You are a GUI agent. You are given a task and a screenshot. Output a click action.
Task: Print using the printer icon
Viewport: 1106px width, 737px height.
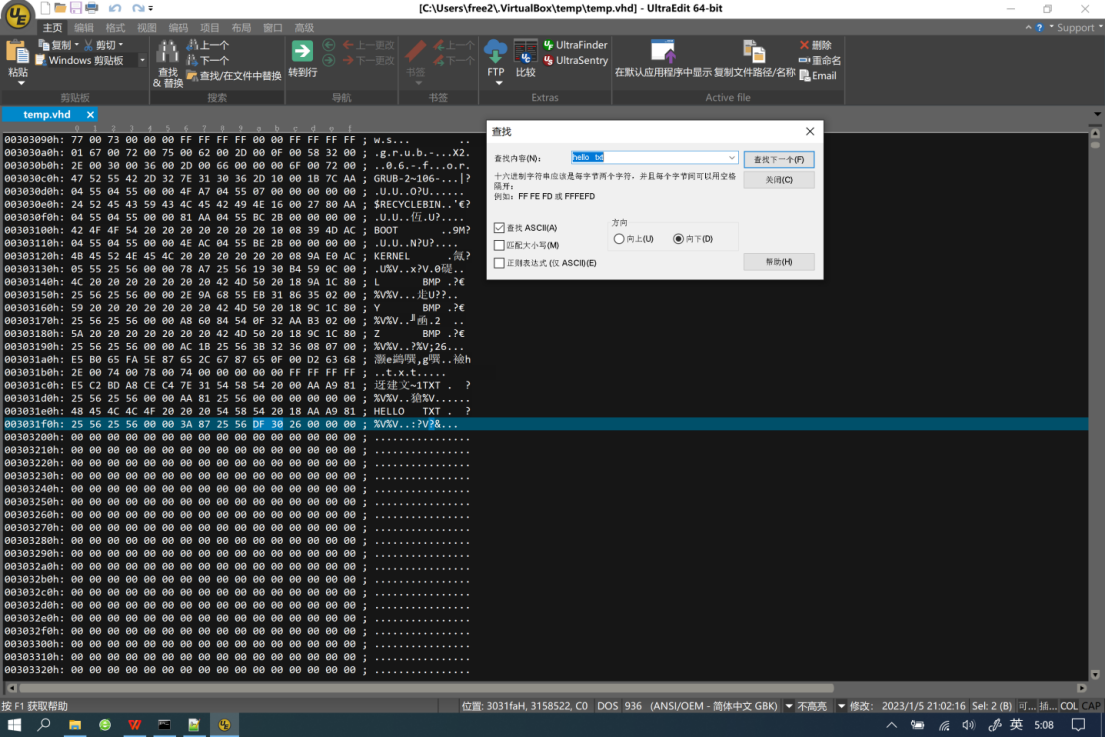pyautogui.click(x=92, y=8)
